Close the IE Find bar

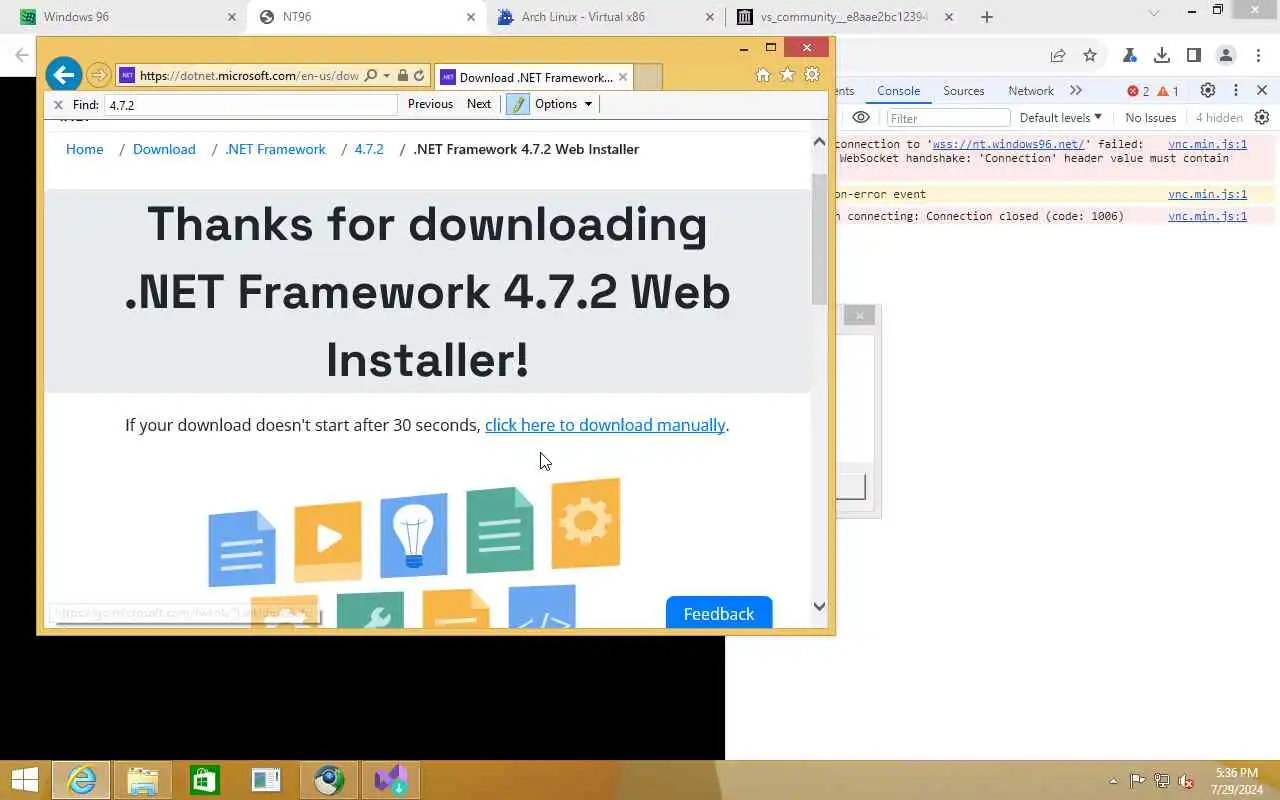click(x=58, y=104)
